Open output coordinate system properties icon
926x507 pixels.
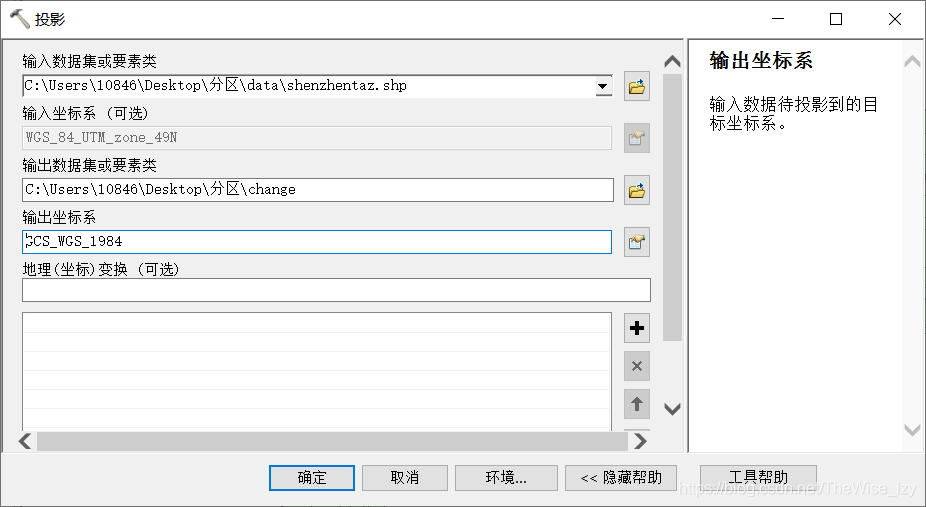[x=637, y=242]
